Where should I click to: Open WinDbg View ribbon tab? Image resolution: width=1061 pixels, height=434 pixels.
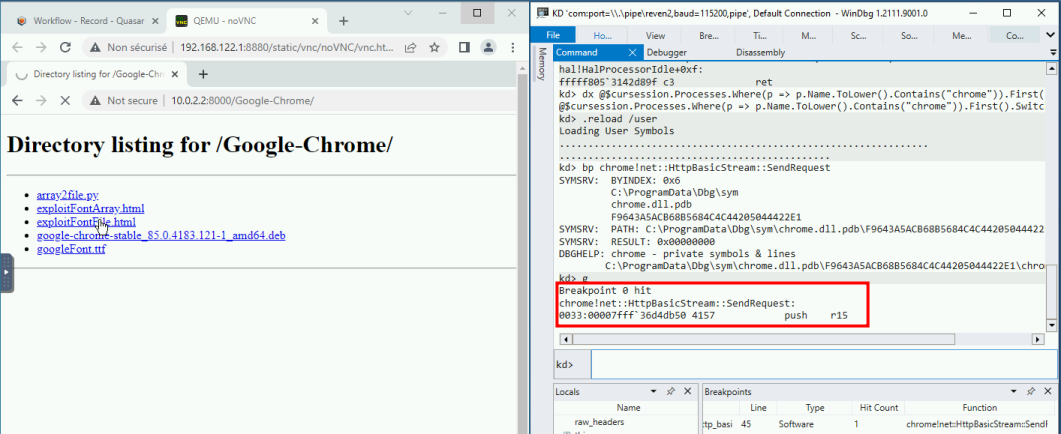[655, 35]
